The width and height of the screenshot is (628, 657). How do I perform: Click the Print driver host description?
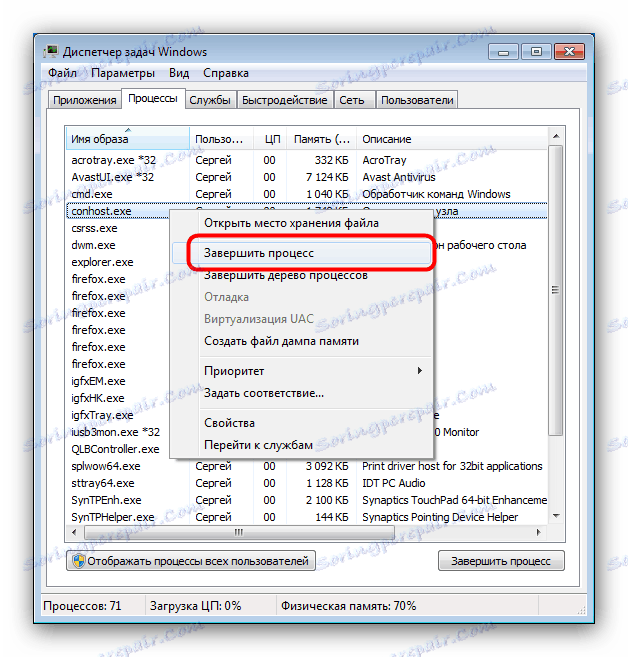[452, 466]
